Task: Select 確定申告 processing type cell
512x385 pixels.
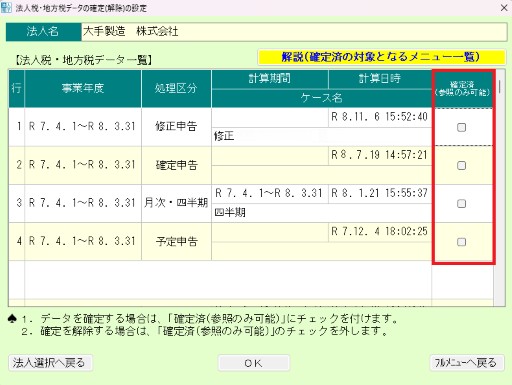Action: pyautogui.click(x=176, y=165)
